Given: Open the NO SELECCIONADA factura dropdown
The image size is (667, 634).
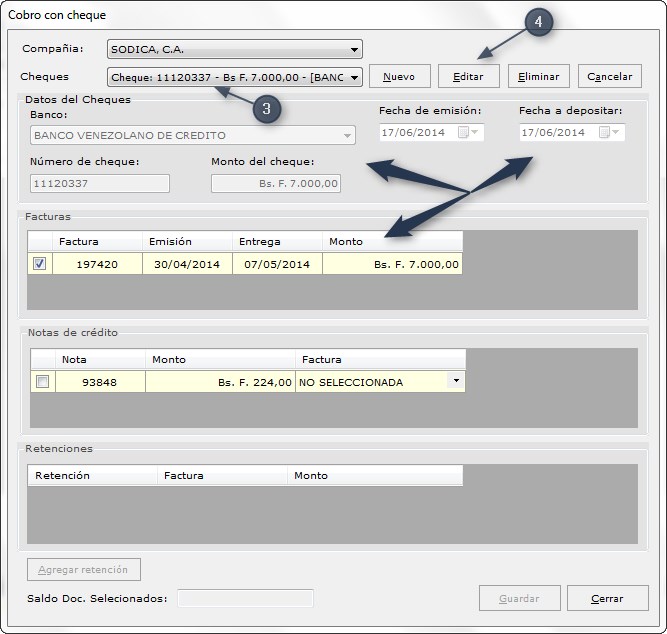Looking at the screenshot, I should pyautogui.click(x=456, y=380).
